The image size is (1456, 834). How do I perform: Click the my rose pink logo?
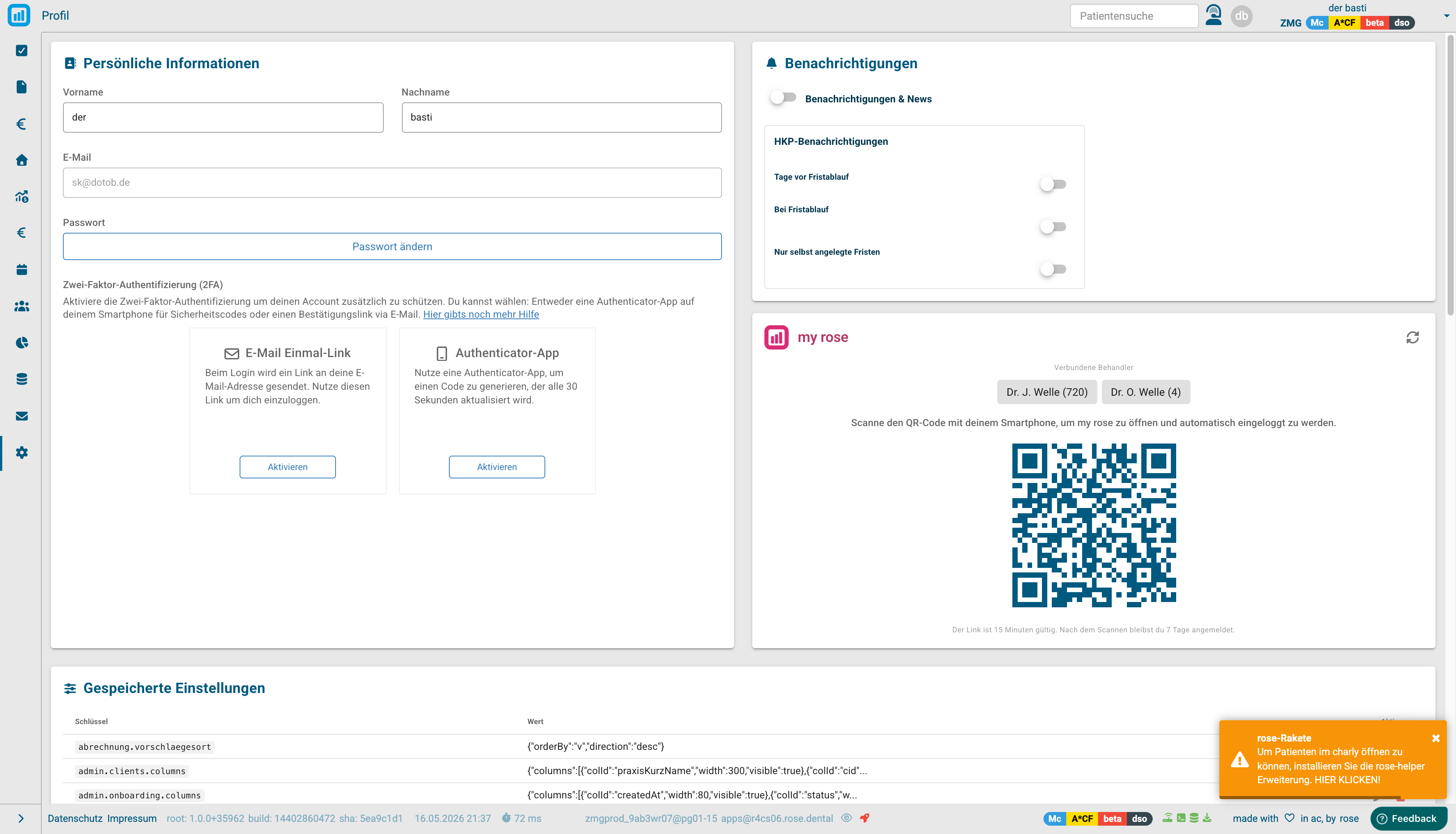[776, 337]
